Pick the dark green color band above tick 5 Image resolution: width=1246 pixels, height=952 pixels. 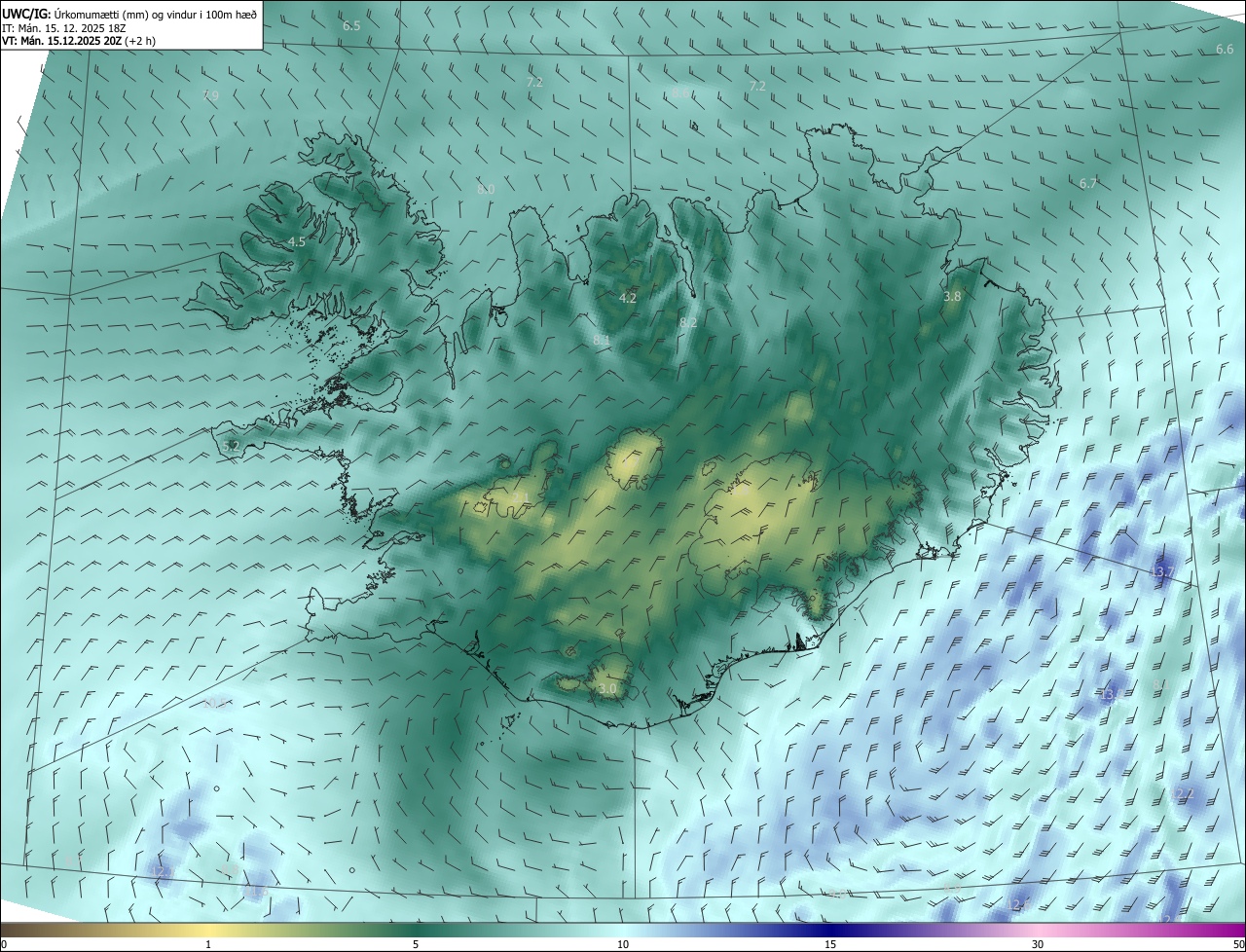[416, 930]
